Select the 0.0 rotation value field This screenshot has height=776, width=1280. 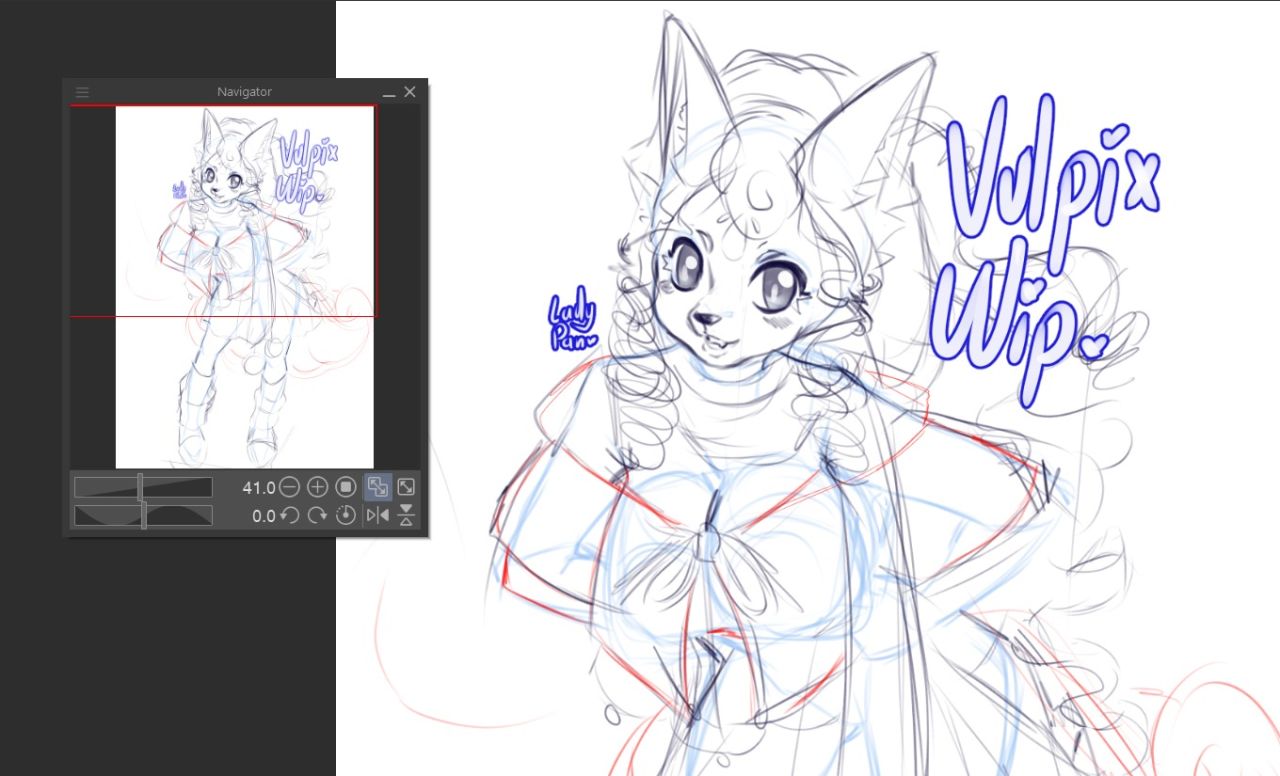[262, 515]
